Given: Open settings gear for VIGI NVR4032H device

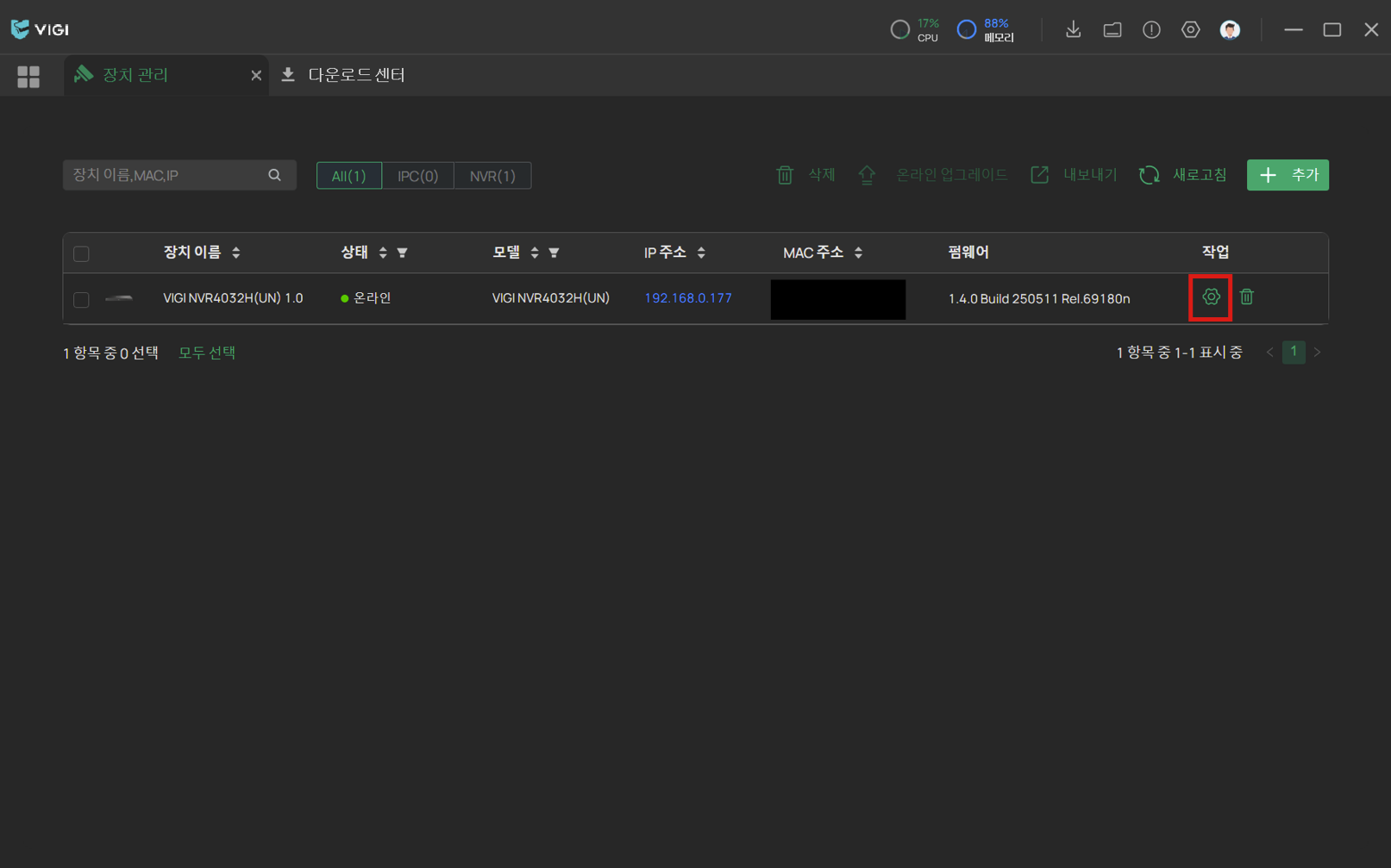Looking at the screenshot, I should pyautogui.click(x=1211, y=297).
